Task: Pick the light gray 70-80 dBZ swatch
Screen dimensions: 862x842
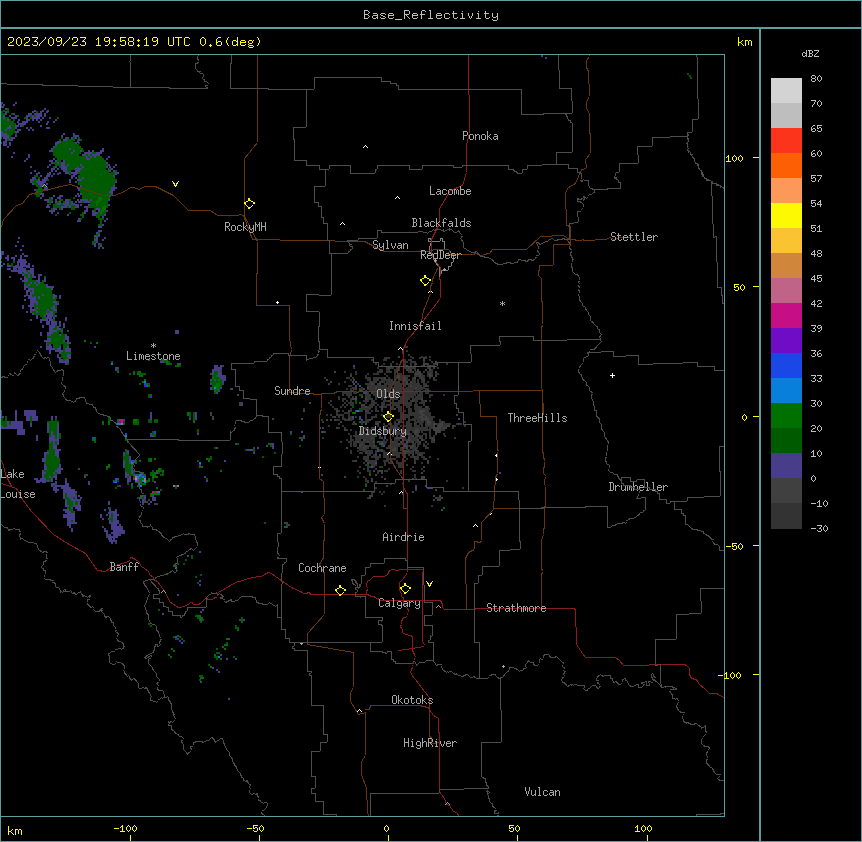Action: pos(786,91)
